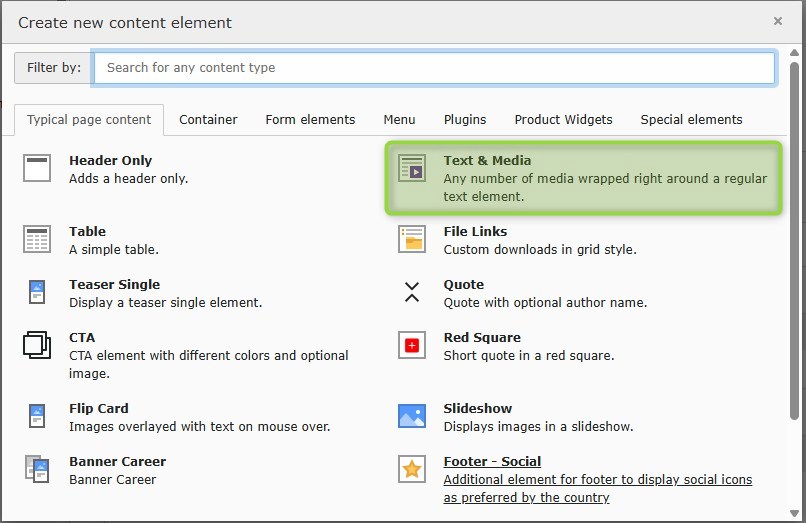This screenshot has width=806, height=523.
Task: Choose the CTA element icon
Action: pos(37,346)
